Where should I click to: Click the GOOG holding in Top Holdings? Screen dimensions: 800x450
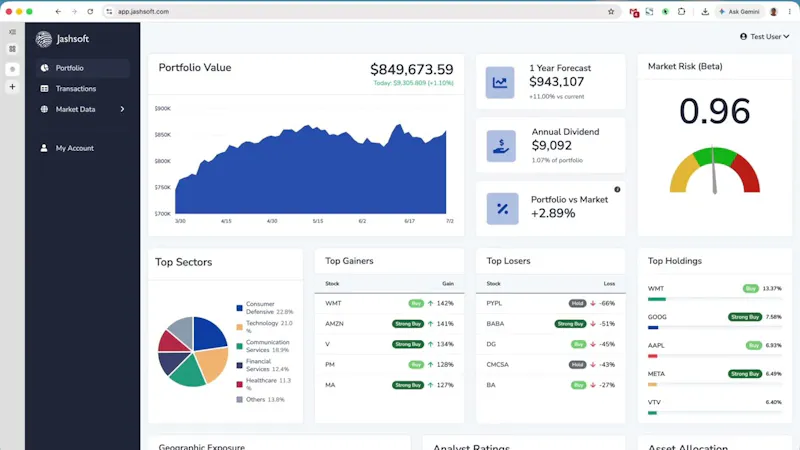pos(657,317)
